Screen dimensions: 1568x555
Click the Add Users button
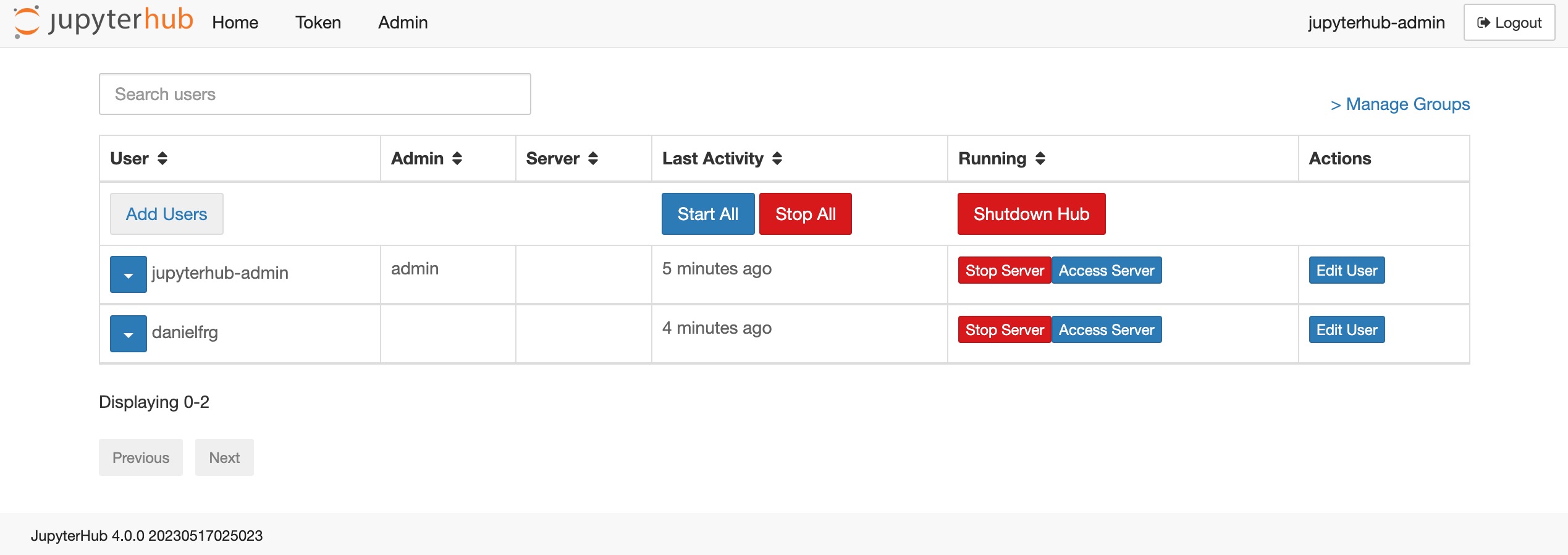(x=167, y=214)
